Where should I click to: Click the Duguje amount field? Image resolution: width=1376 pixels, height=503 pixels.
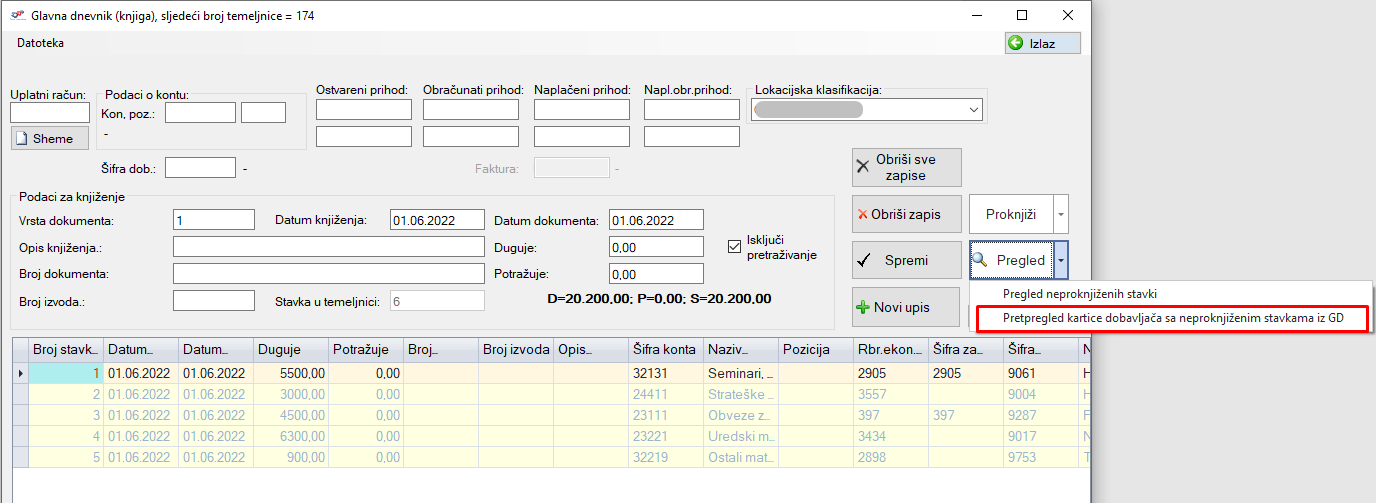pos(656,247)
